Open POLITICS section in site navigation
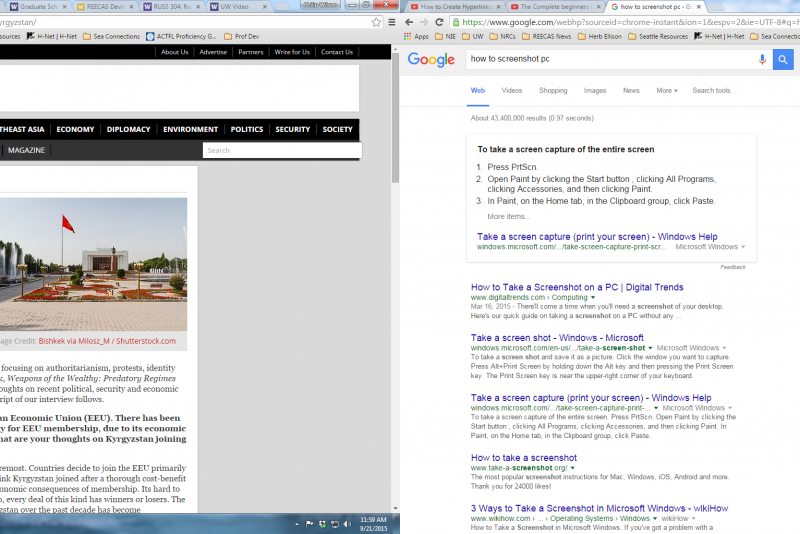Screen dimensions: 800x534 pyautogui.click(x=247, y=129)
